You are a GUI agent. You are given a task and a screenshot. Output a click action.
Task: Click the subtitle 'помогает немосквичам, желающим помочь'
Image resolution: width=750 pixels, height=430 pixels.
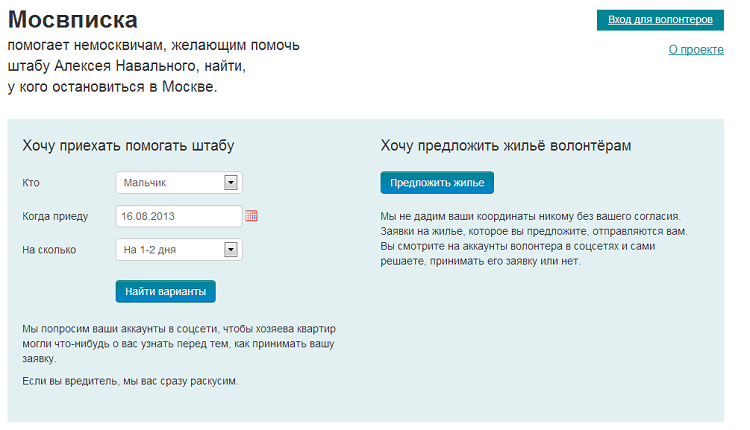154,45
